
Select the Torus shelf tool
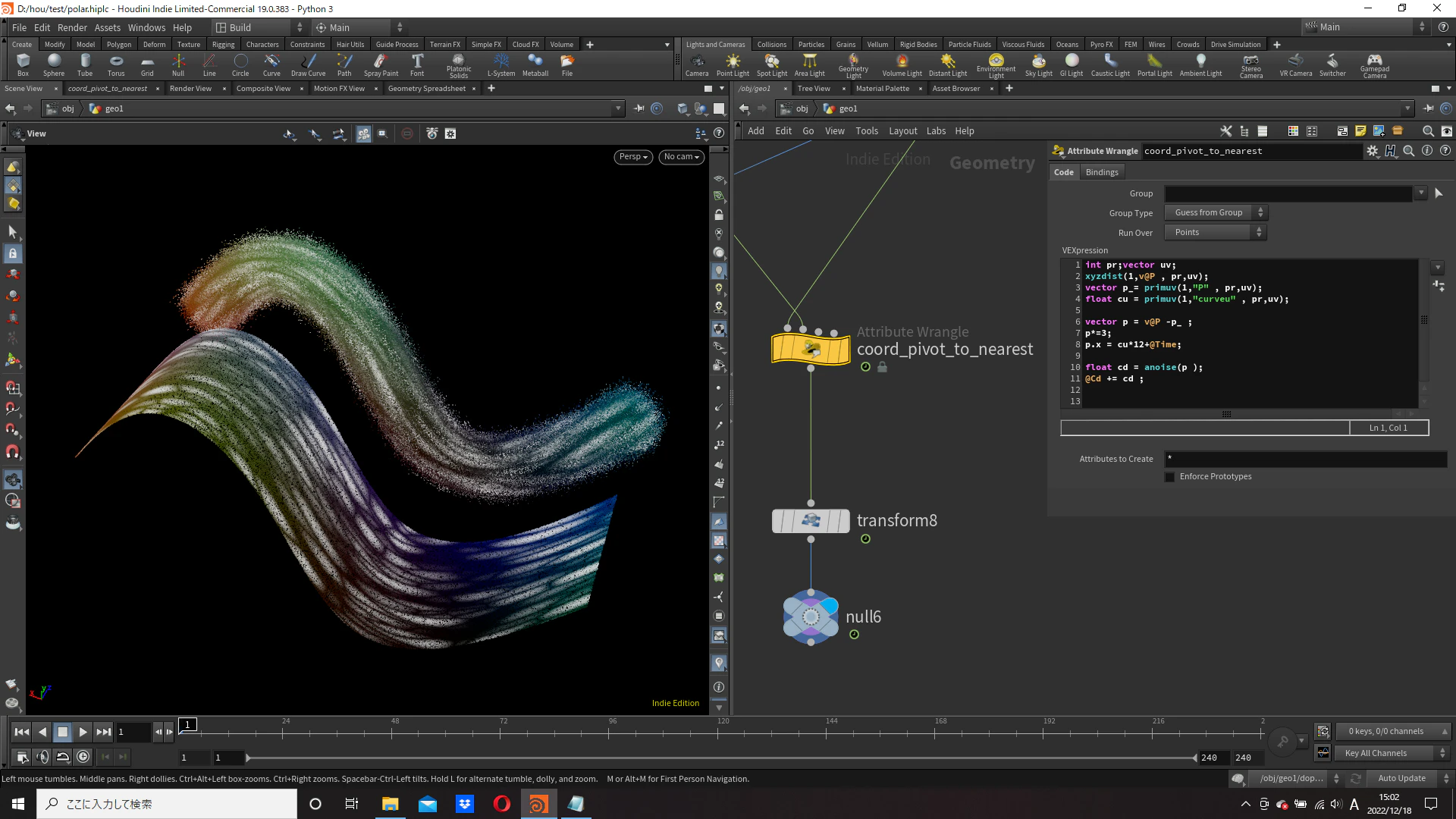(116, 64)
